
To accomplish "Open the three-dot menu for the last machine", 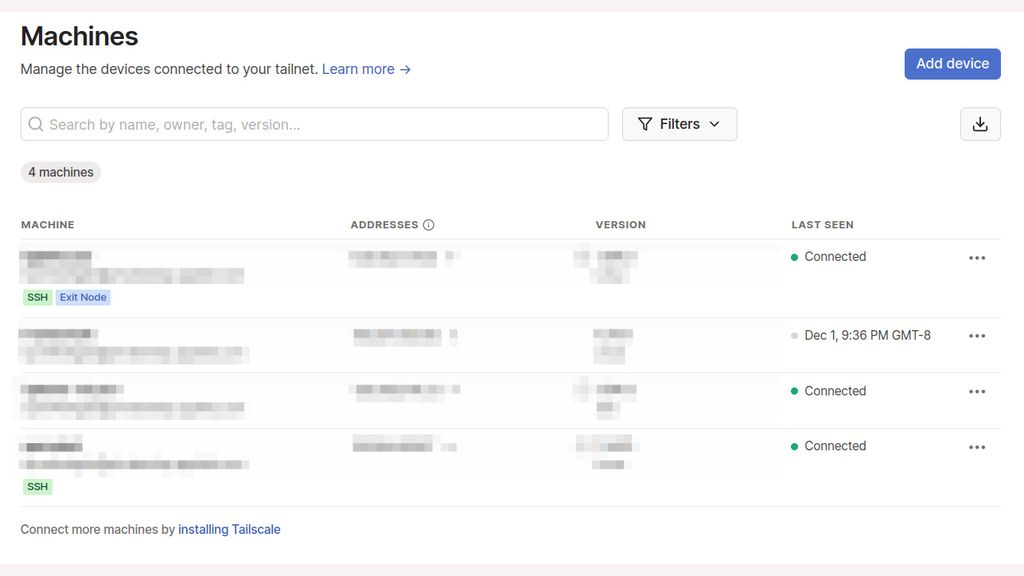I will pyautogui.click(x=977, y=446).
